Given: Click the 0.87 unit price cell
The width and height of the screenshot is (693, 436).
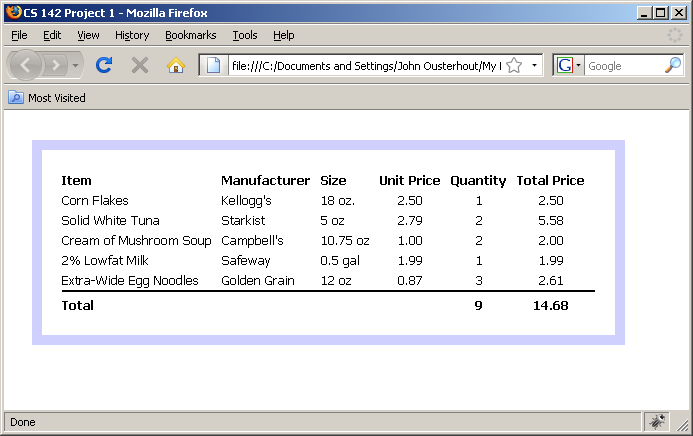Looking at the screenshot, I should point(410,281).
